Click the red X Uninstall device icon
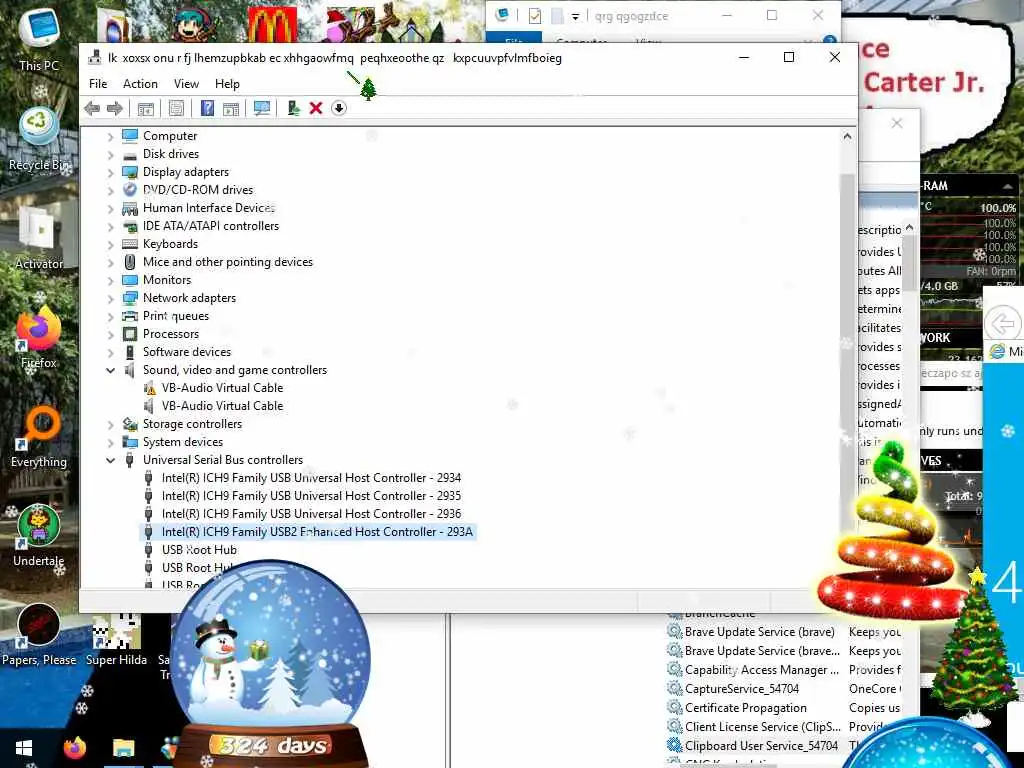The image size is (1024, 768). [316, 108]
